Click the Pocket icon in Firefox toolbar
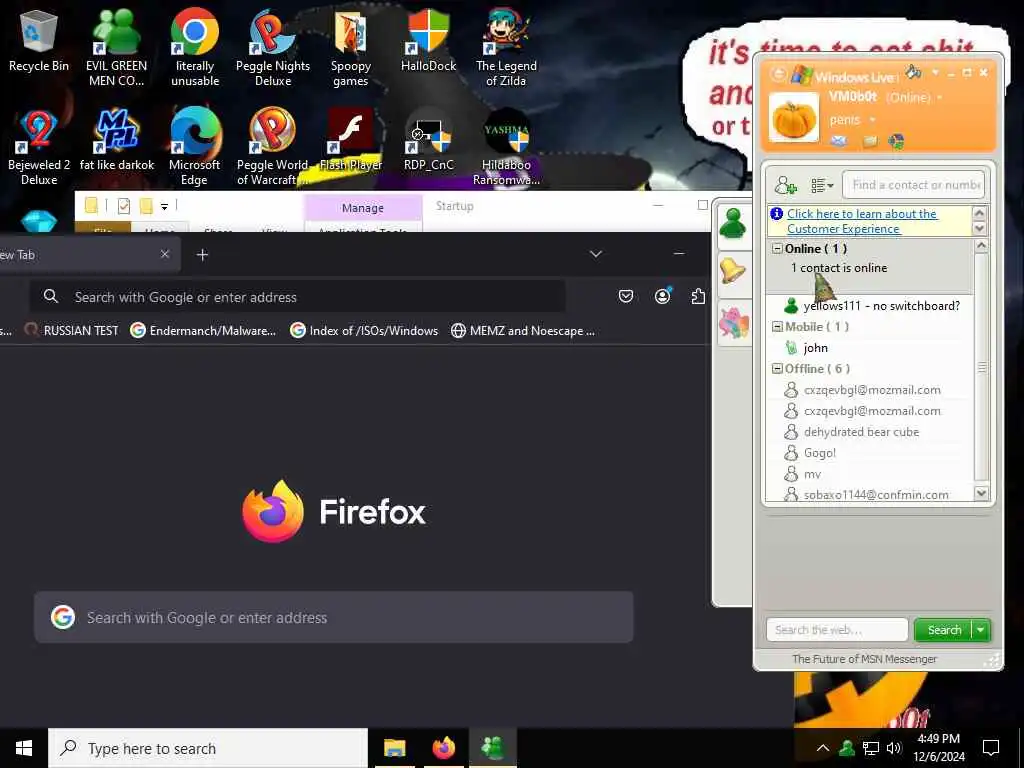Screen dimensions: 1024x768 626,296
